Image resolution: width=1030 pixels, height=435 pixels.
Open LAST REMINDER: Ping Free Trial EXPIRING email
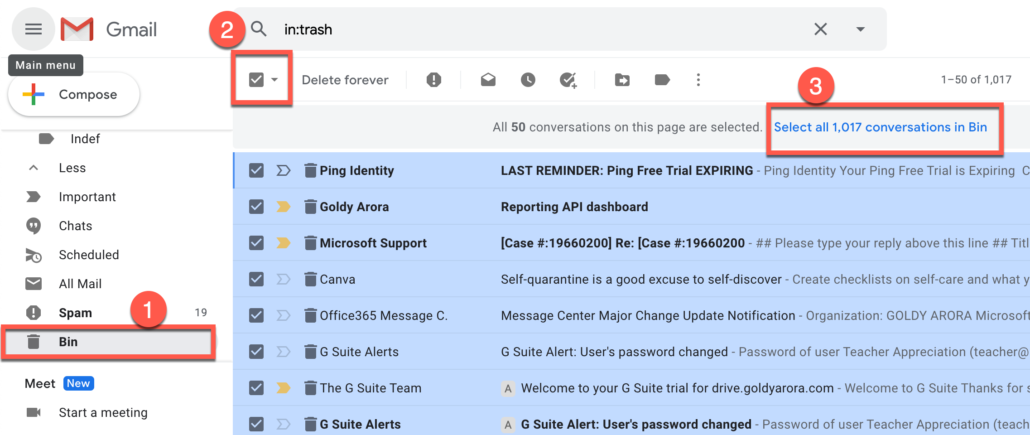[x=627, y=171]
